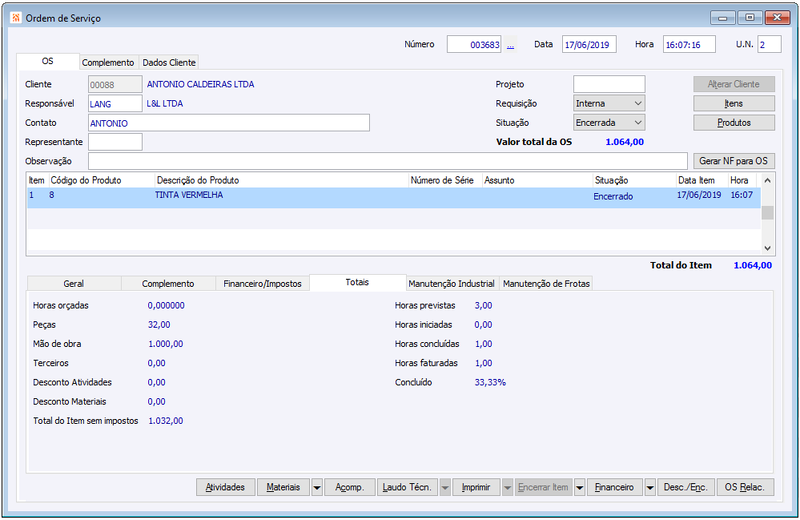Open the Atividades button

[x=226, y=487]
